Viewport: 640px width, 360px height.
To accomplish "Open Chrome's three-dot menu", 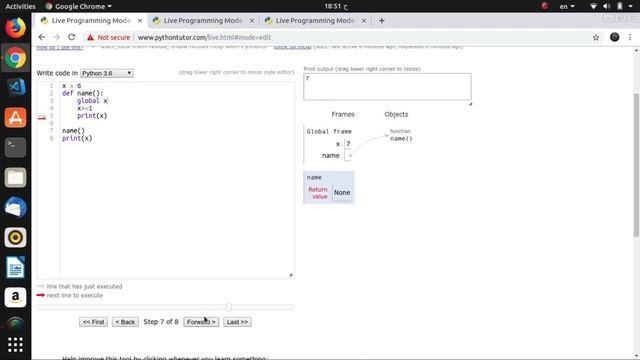I will (x=630, y=37).
